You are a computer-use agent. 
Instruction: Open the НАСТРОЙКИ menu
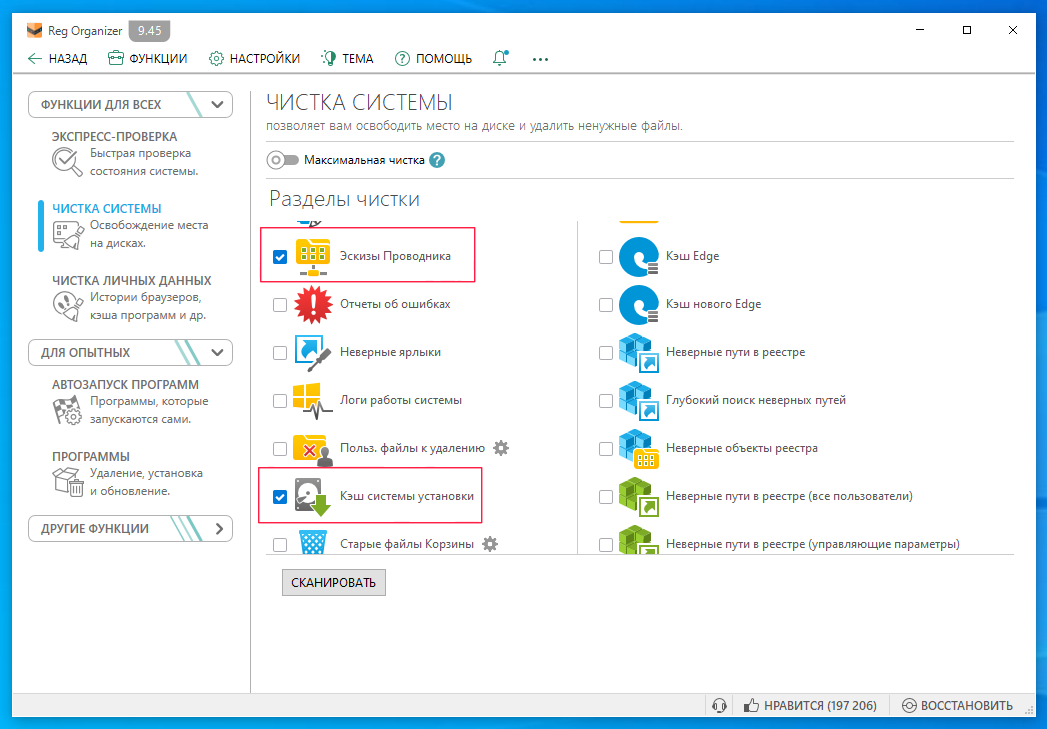coord(254,59)
